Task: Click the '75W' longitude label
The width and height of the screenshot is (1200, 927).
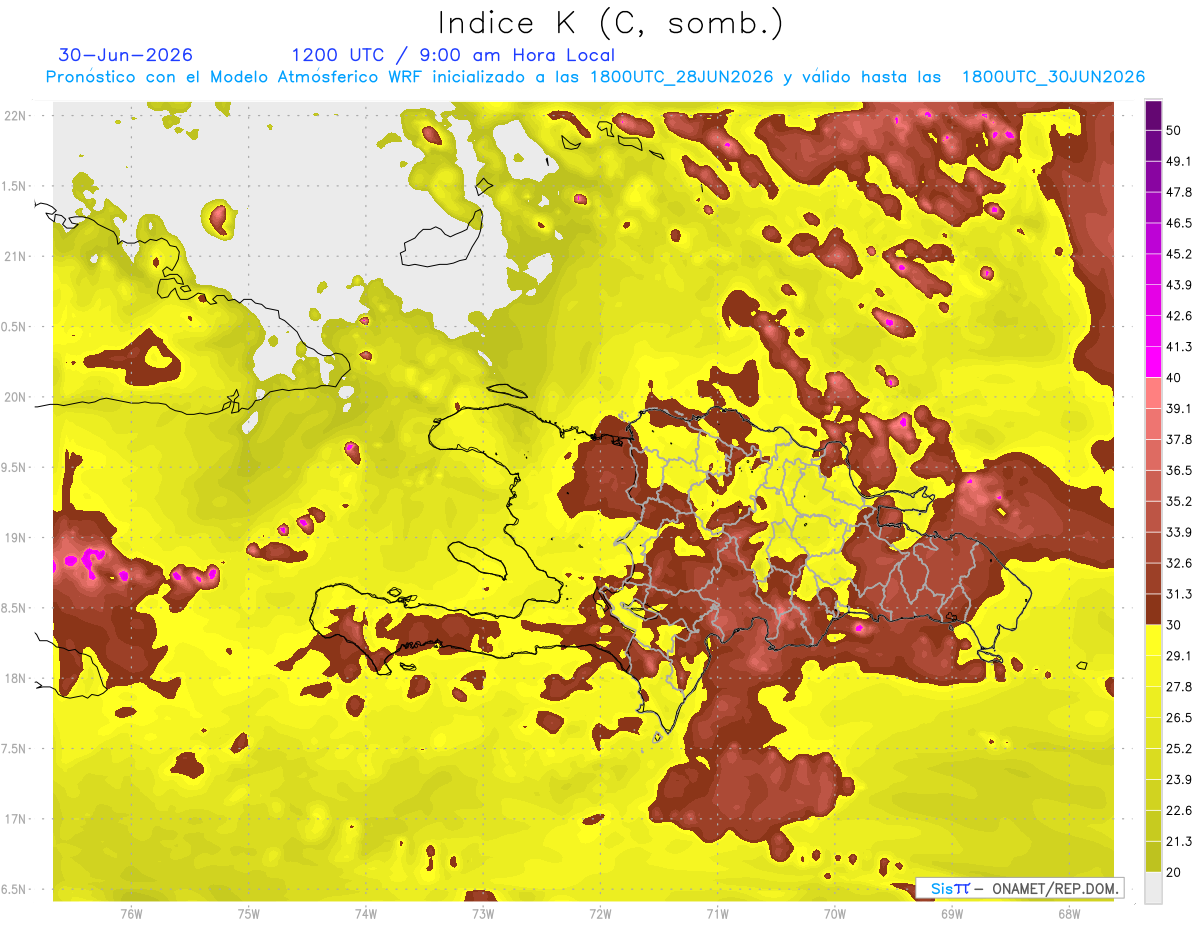Action: click(249, 914)
